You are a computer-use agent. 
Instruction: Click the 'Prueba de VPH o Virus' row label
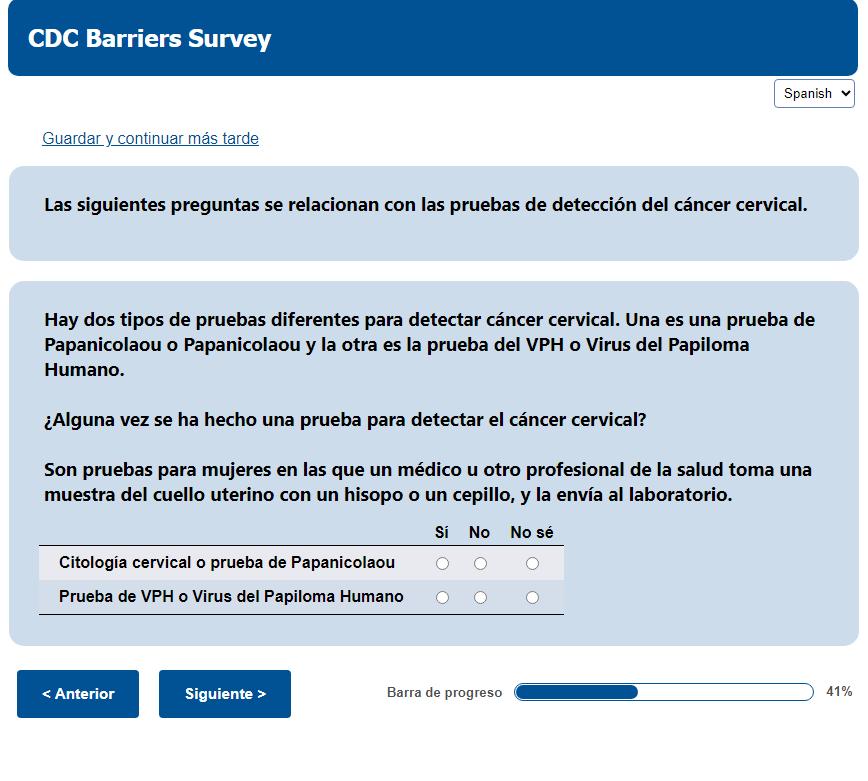231,597
